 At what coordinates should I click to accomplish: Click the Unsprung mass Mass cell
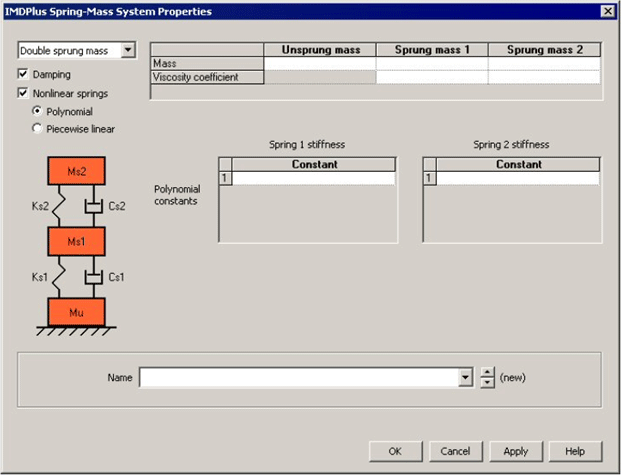(320, 63)
